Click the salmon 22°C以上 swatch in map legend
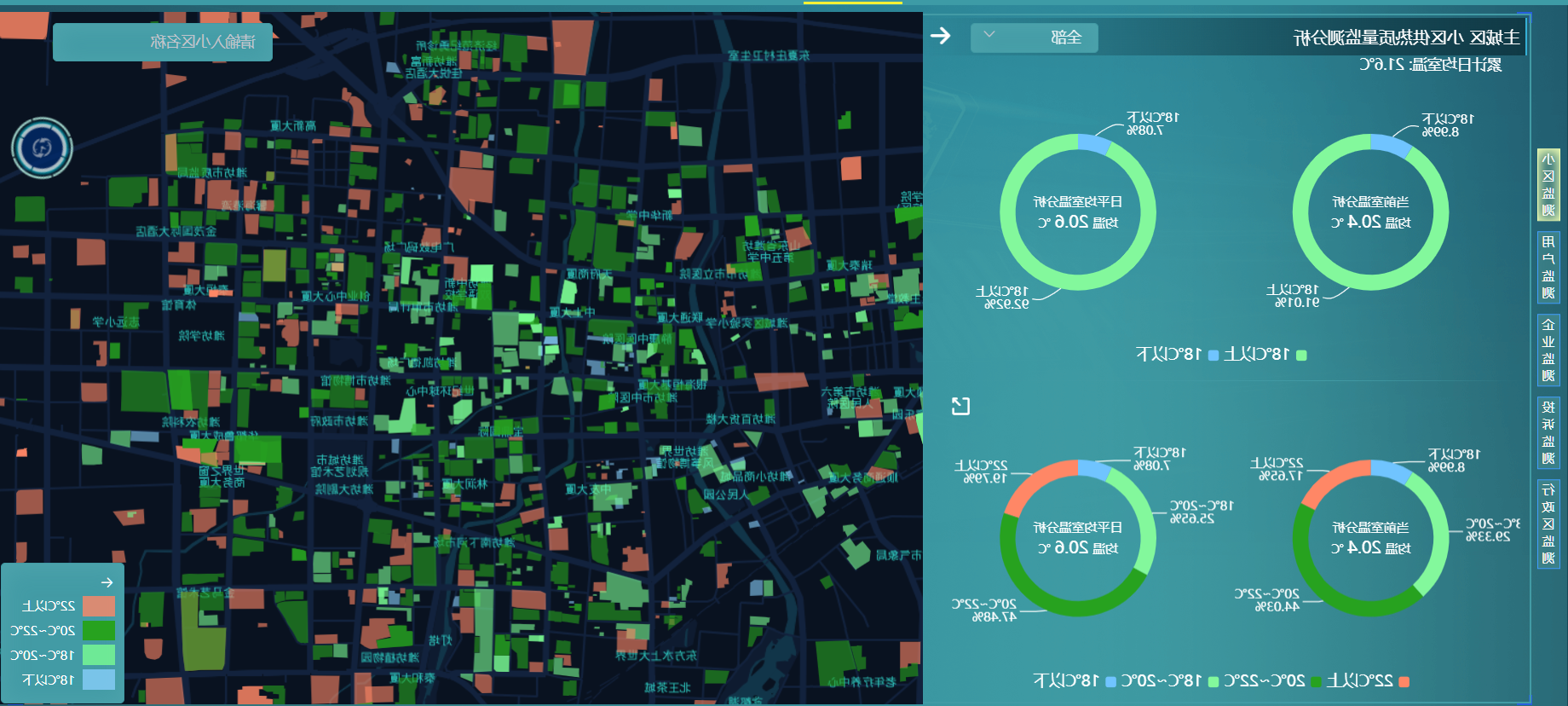Screen dimensions: 1568x706 (99, 606)
